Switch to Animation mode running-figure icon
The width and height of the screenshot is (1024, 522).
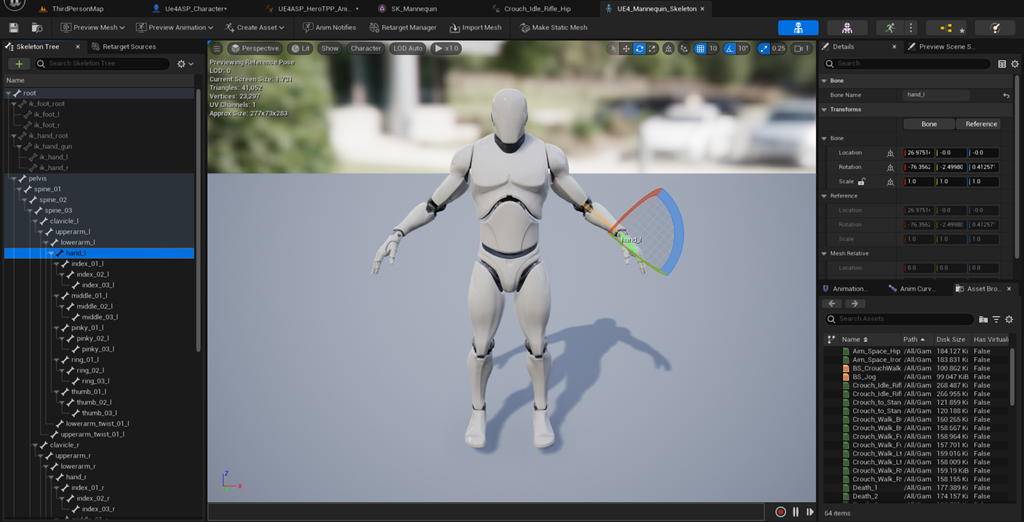[889, 27]
